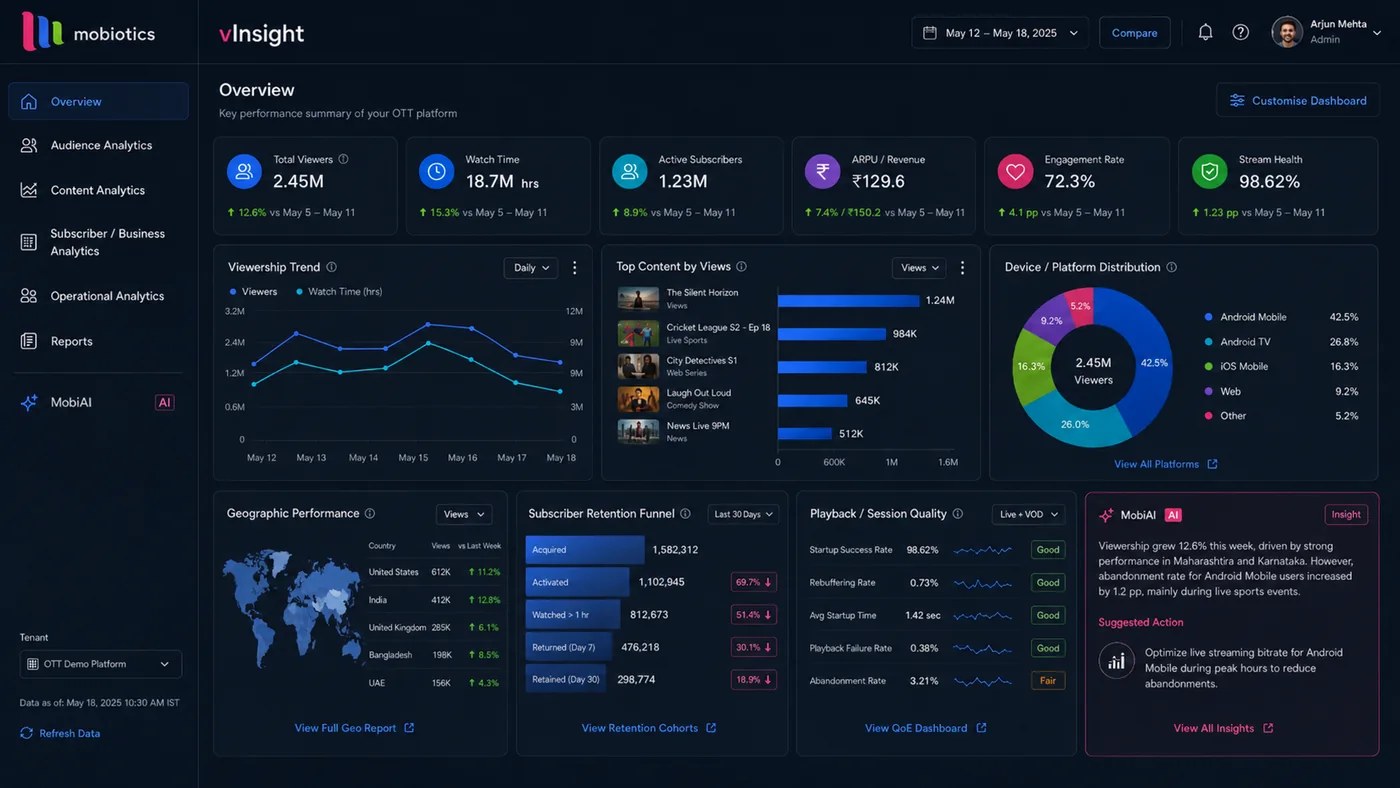Click Refresh Data

pos(60,733)
